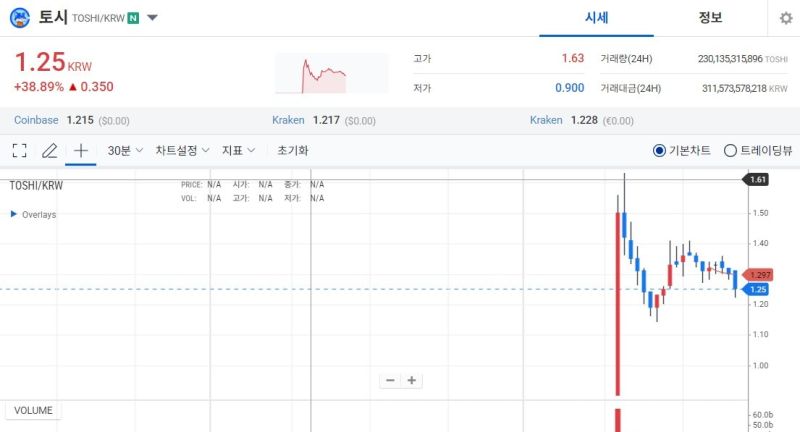This screenshot has height=432, width=800.
Task: Open the TOSHI/KRW market selector arrow
Action: pos(152,18)
